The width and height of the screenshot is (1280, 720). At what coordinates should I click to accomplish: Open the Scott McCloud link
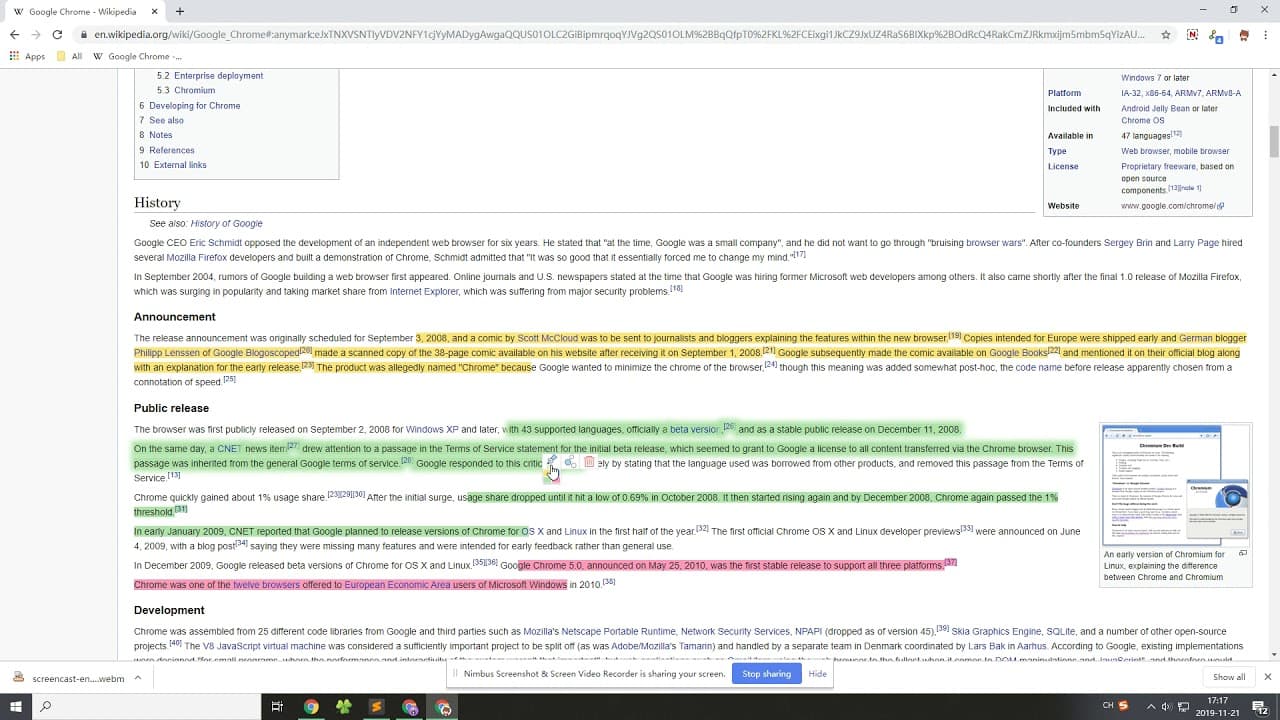(548, 338)
